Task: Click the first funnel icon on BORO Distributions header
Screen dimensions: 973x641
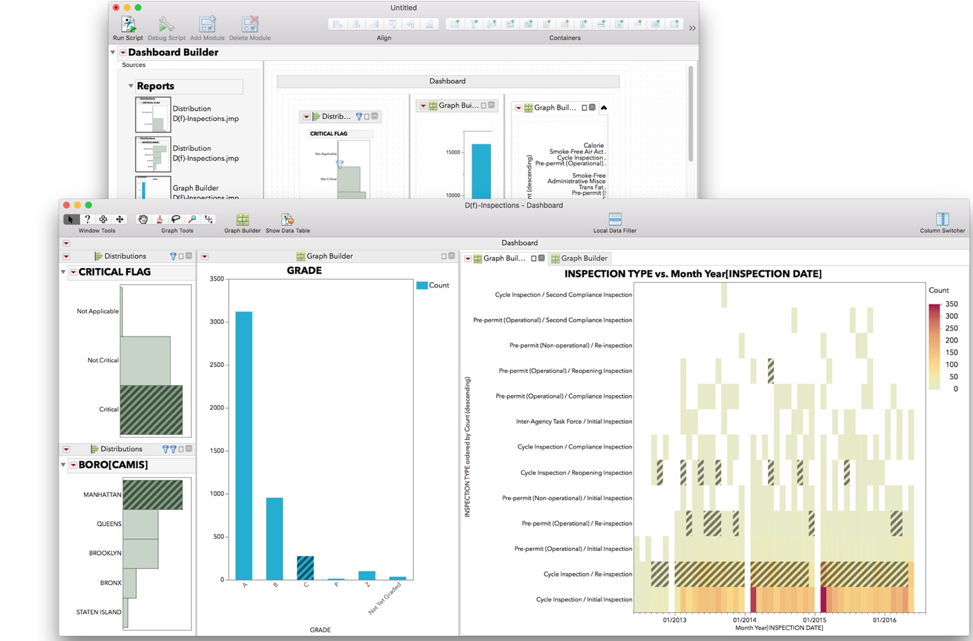Action: pyautogui.click(x=165, y=449)
